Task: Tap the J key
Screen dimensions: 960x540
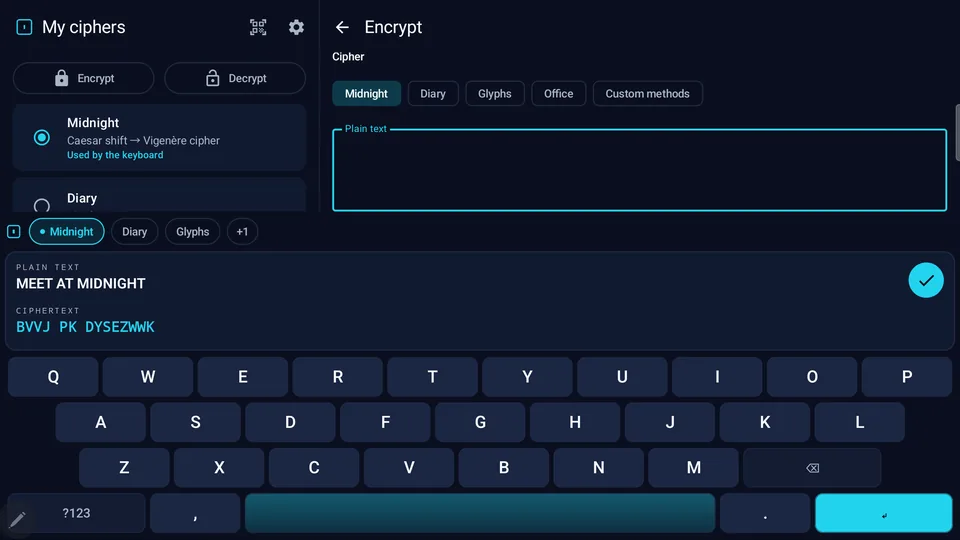Action: (670, 422)
